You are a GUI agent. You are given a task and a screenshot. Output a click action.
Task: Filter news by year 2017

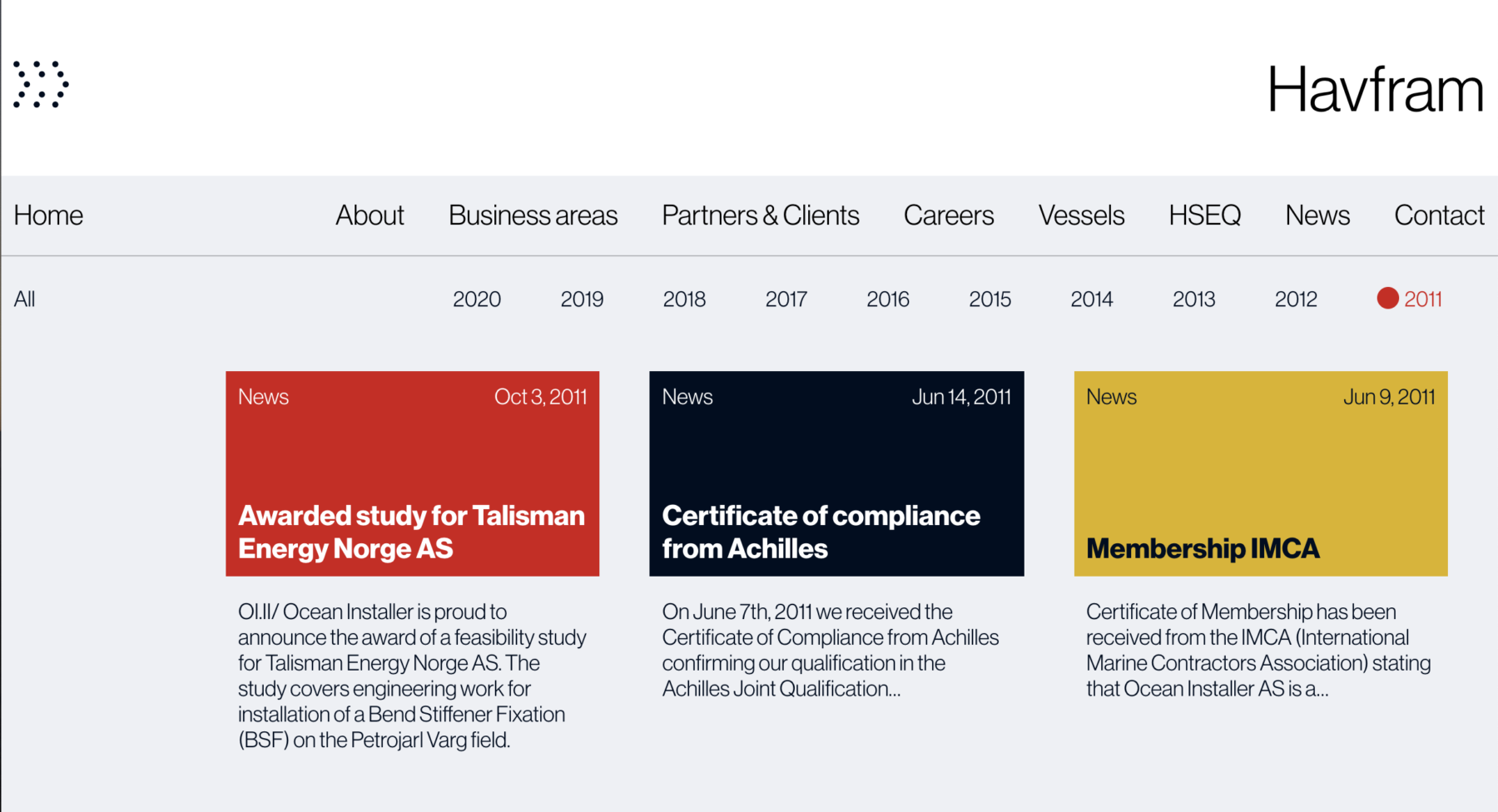tap(786, 299)
